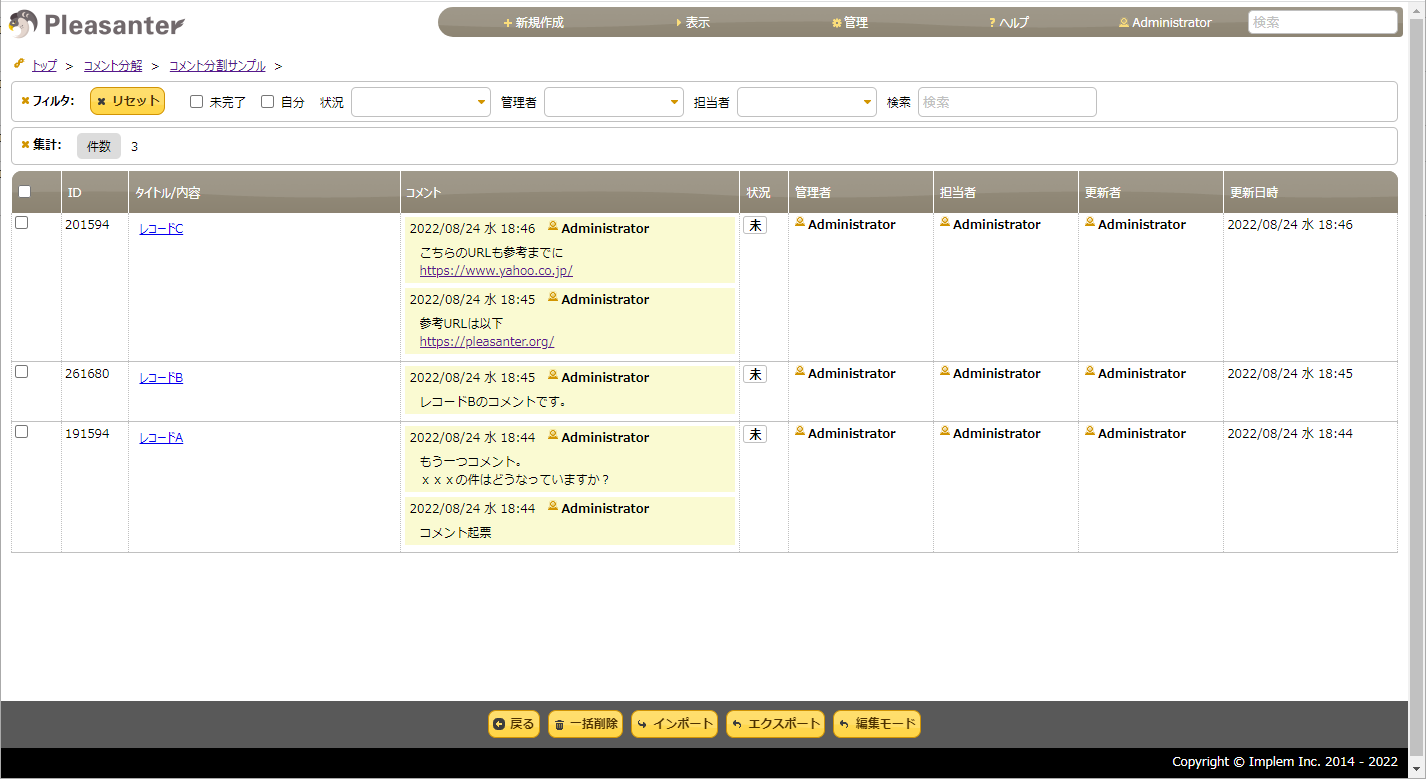Navigate to コメント分解 in the breadcrumb

pyautogui.click(x=112, y=65)
